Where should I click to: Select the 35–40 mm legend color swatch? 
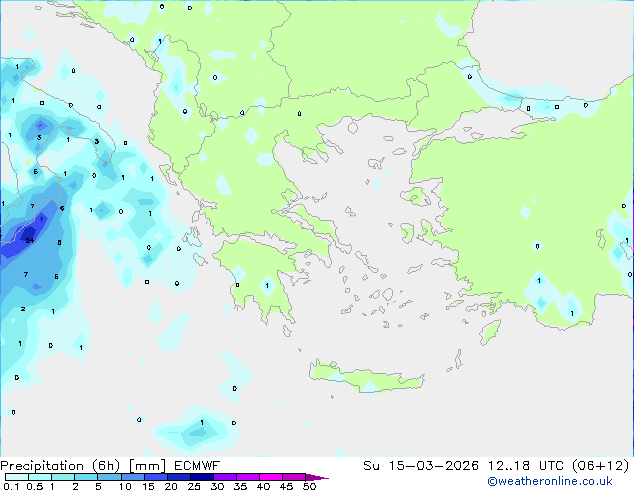[x=247, y=477]
